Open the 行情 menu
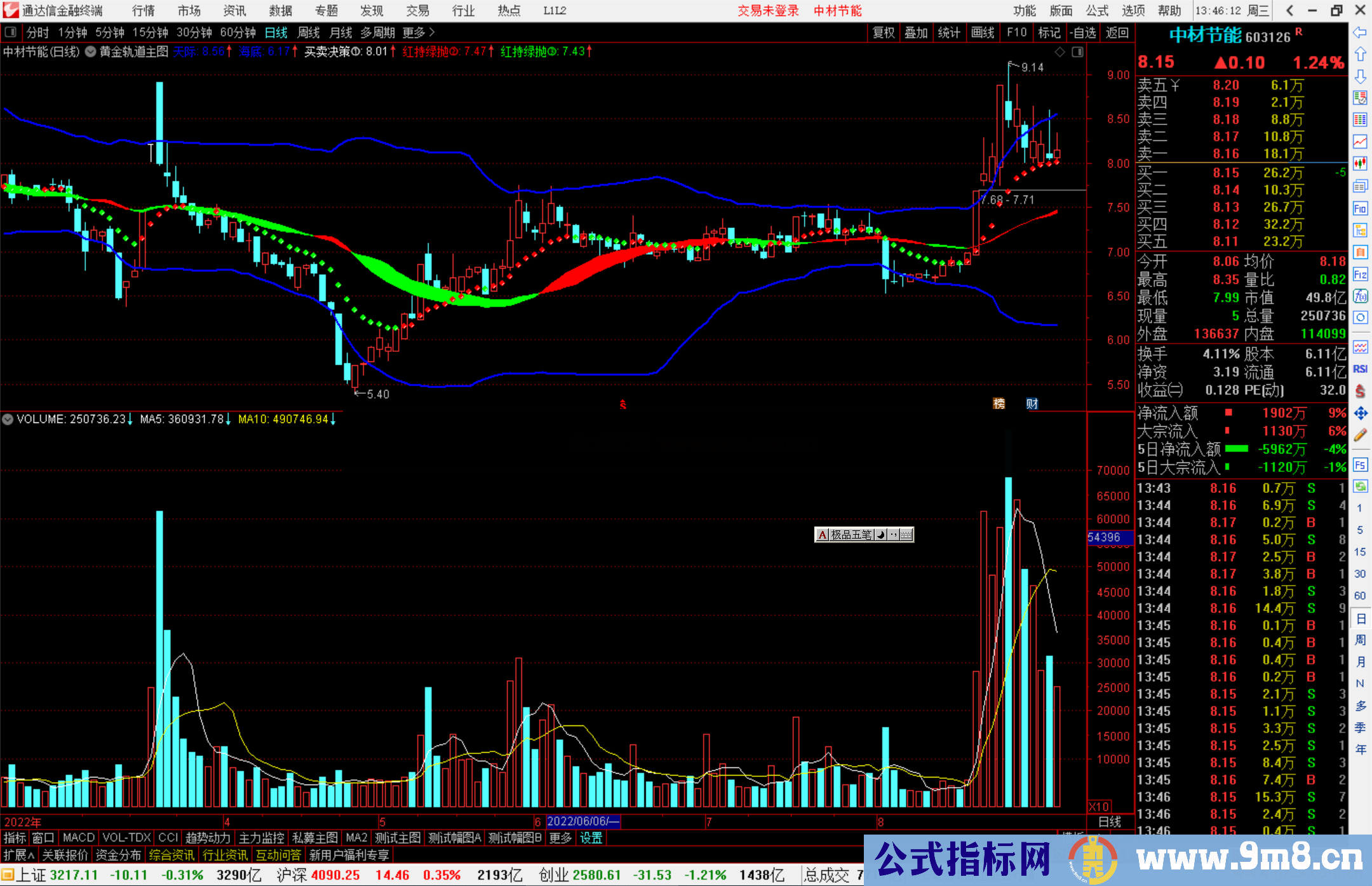Image resolution: width=1372 pixels, height=886 pixels. pos(144,11)
